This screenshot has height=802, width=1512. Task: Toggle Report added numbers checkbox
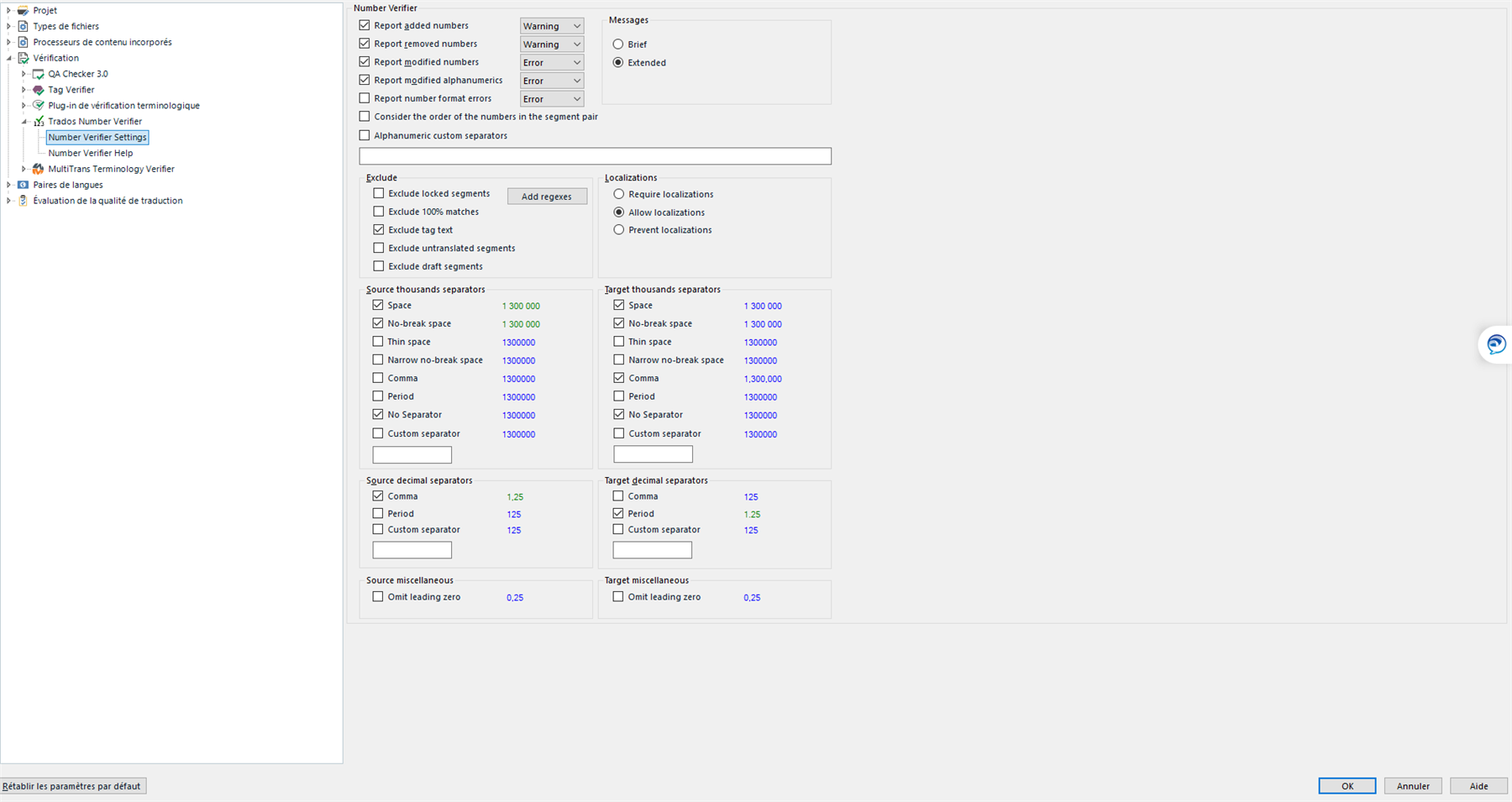(365, 25)
